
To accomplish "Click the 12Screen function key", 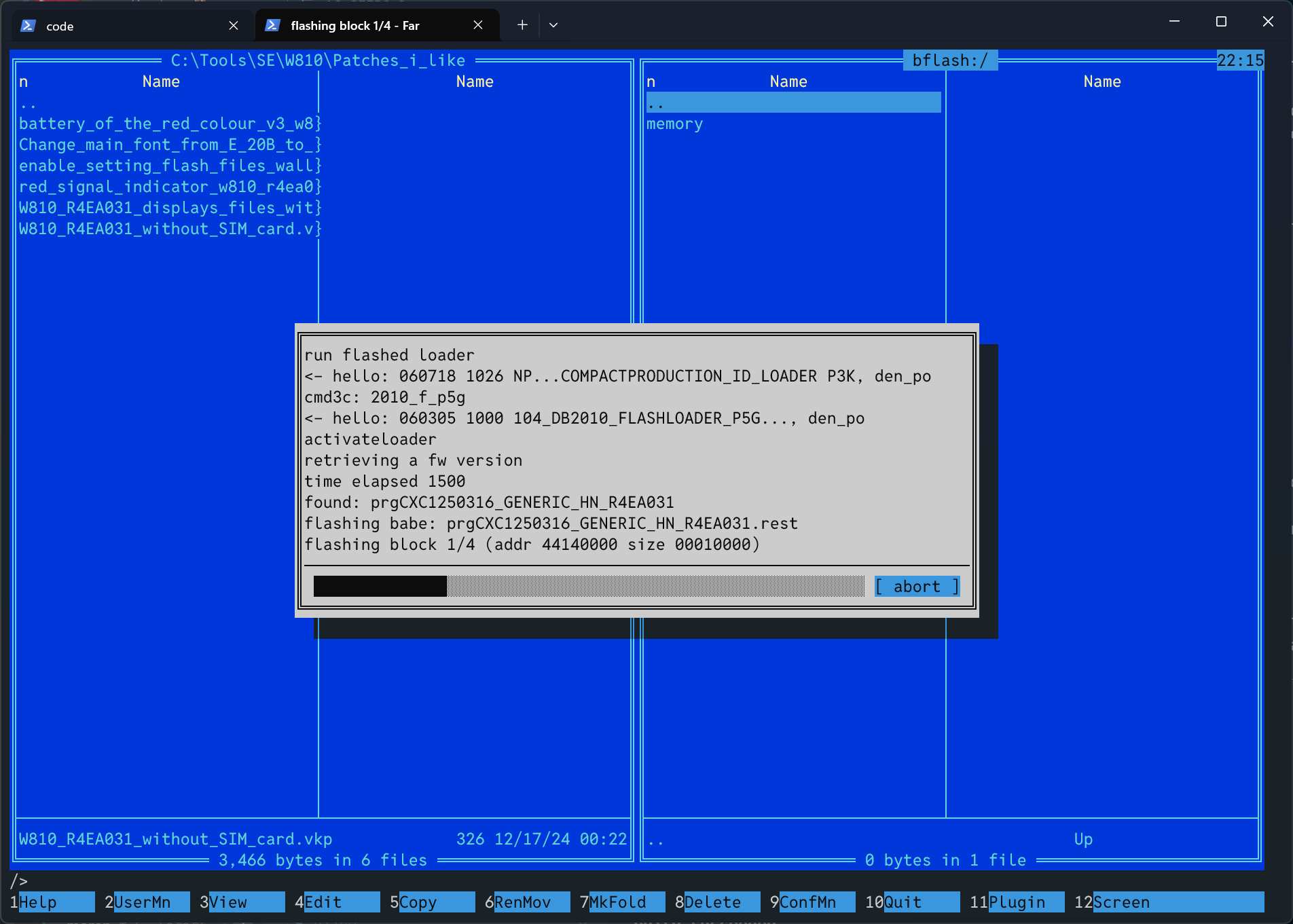I will point(1169,902).
